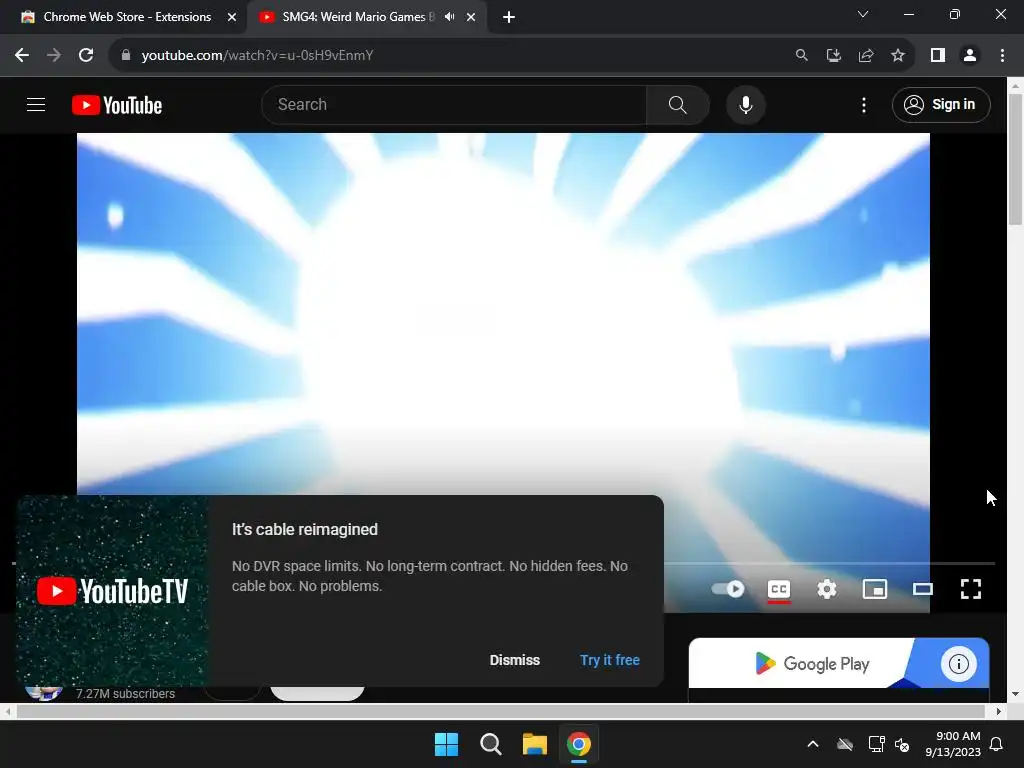Close the Chrome Web Store tab
This screenshot has width=1024, height=768.
point(232,17)
